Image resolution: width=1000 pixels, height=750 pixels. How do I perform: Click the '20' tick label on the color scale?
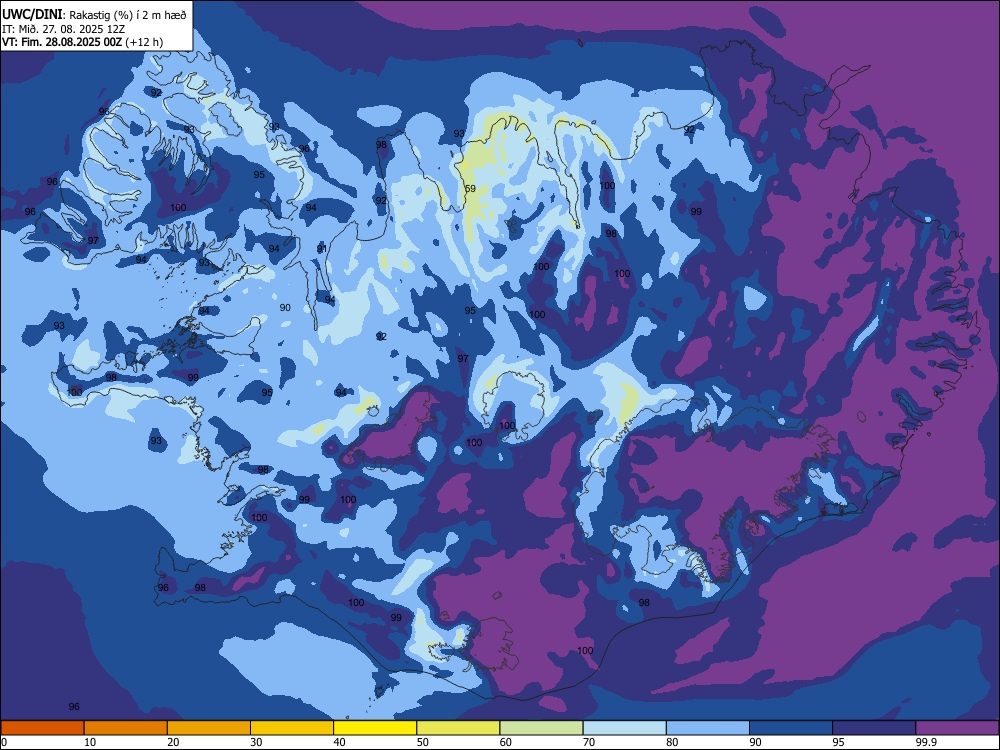pos(173,742)
